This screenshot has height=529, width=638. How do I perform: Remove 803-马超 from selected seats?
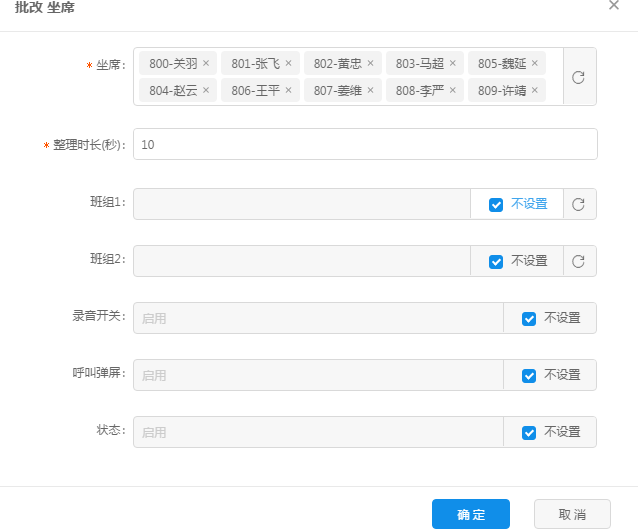pyautogui.click(x=452, y=63)
